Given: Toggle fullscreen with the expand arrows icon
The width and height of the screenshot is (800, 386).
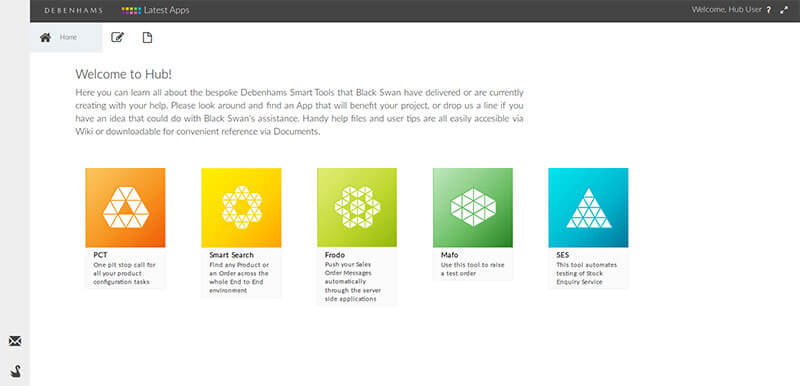Looking at the screenshot, I should [x=784, y=10].
